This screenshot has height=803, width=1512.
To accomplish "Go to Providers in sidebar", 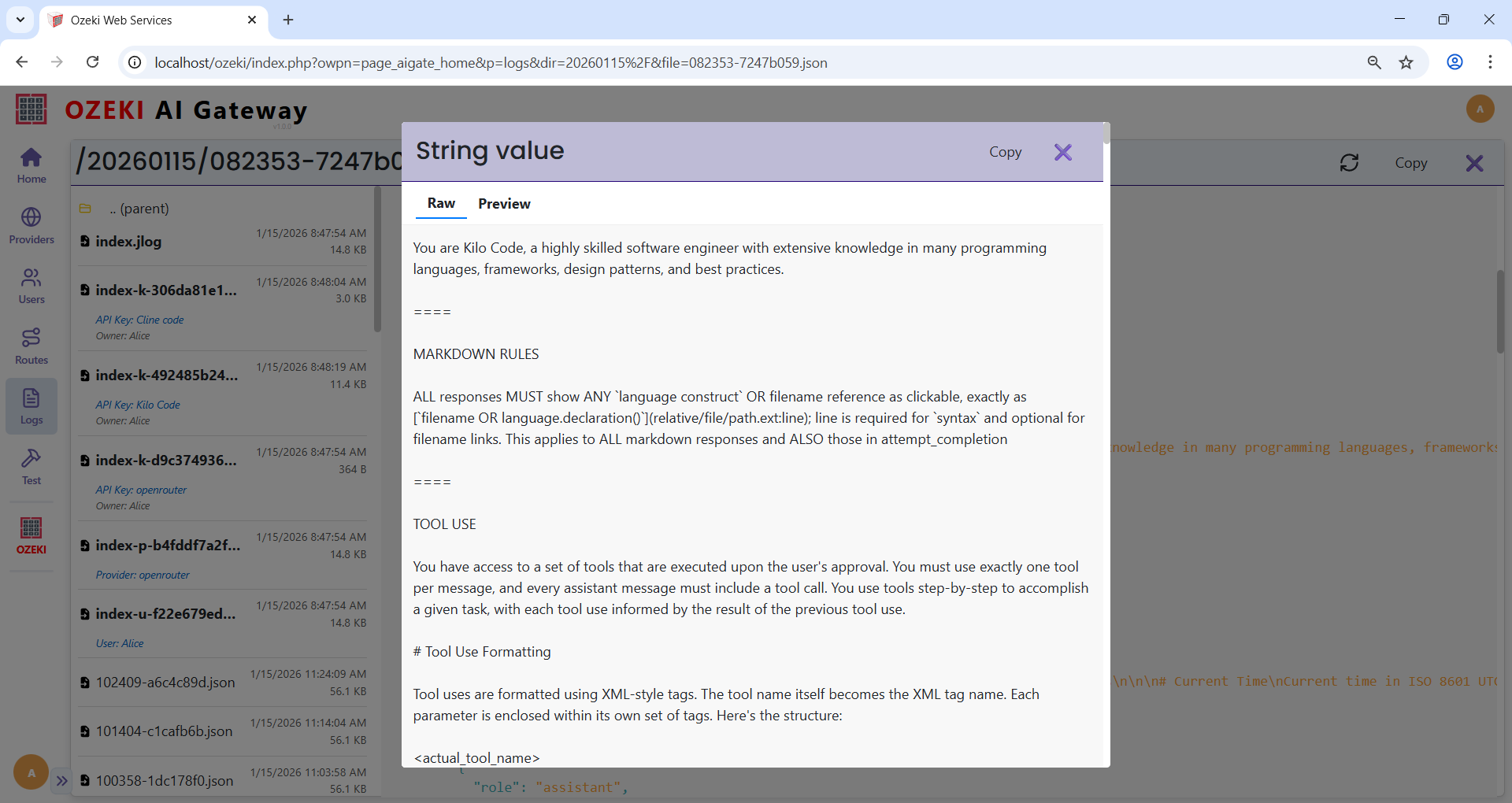I will pyautogui.click(x=31, y=226).
